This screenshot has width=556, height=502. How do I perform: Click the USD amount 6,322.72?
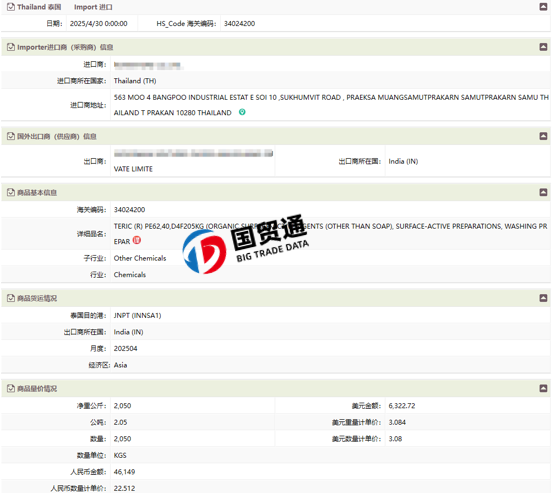point(402,406)
